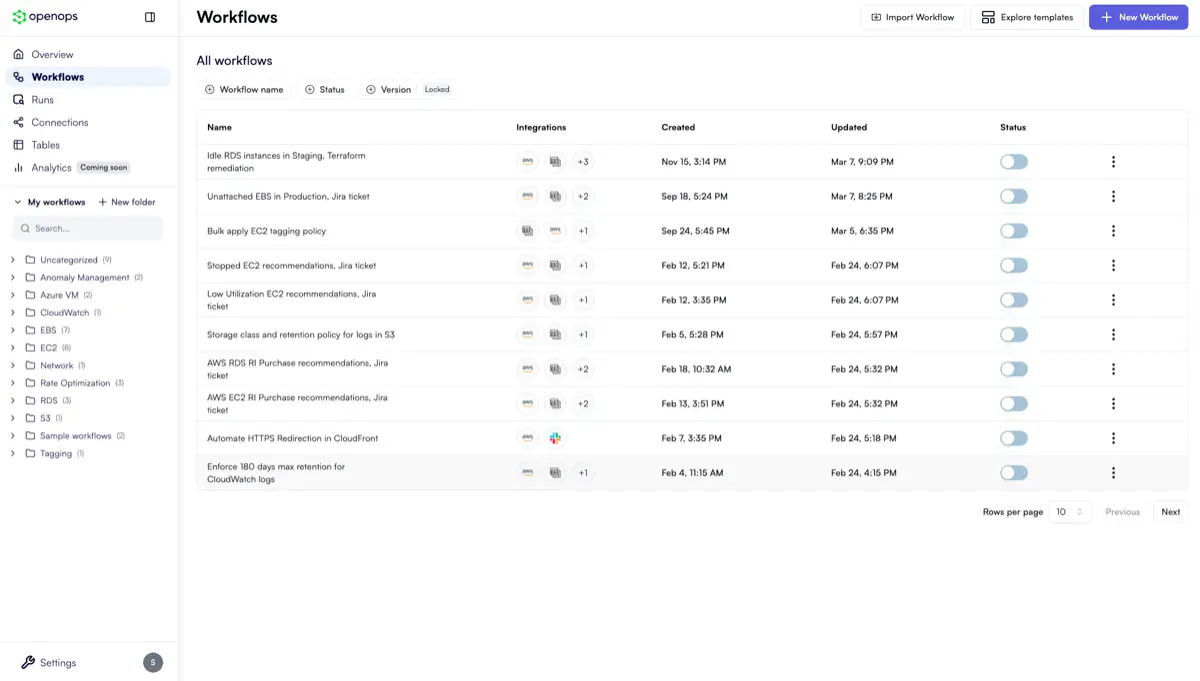Open Explore templates

pyautogui.click(x=1027, y=16)
